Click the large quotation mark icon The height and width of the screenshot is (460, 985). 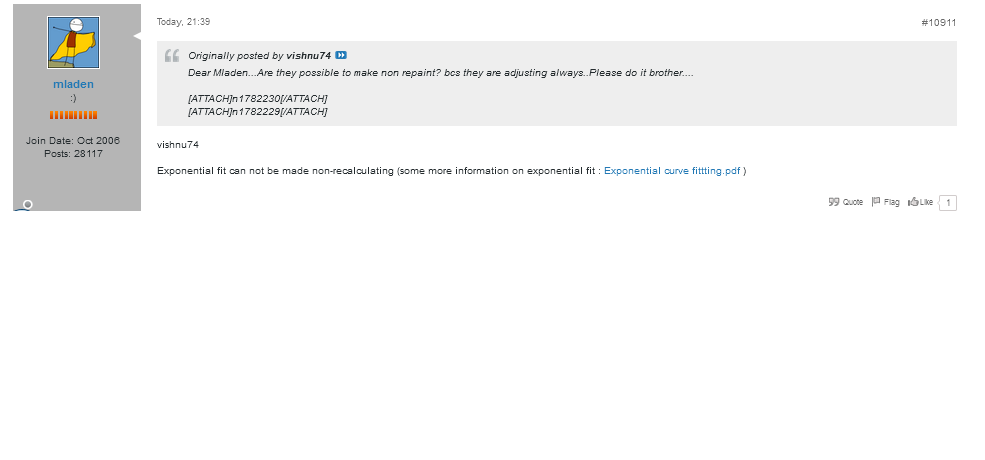172,56
